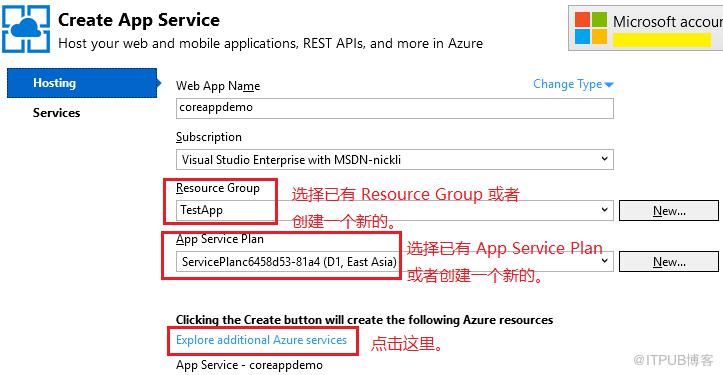Click the Create App Service heading
This screenshot has height=375, width=723.
[139, 20]
